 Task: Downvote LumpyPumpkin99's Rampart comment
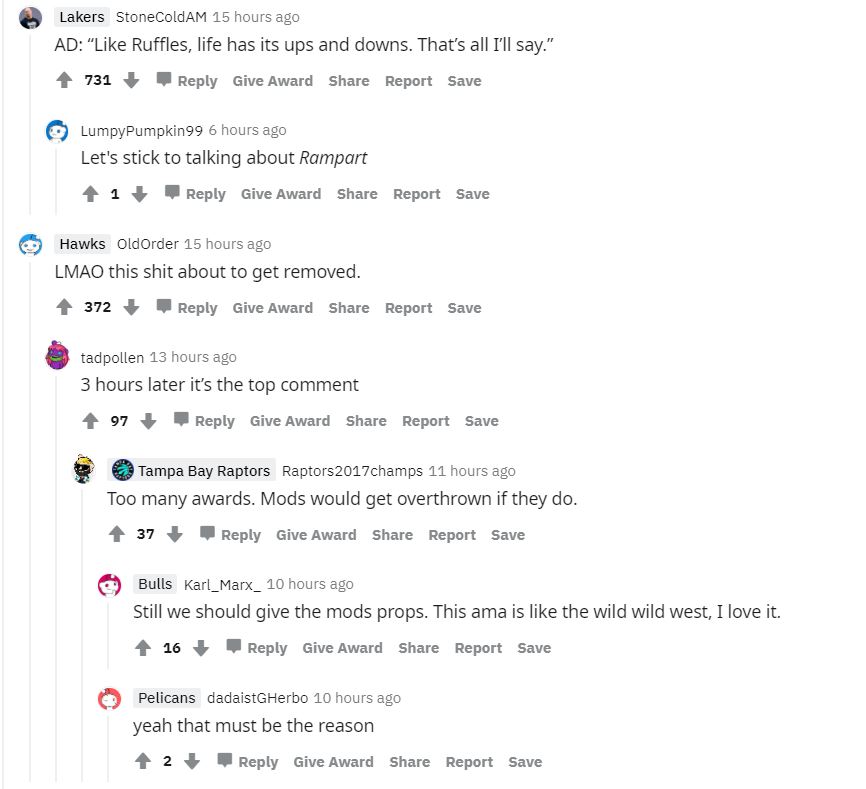pyautogui.click(x=139, y=194)
